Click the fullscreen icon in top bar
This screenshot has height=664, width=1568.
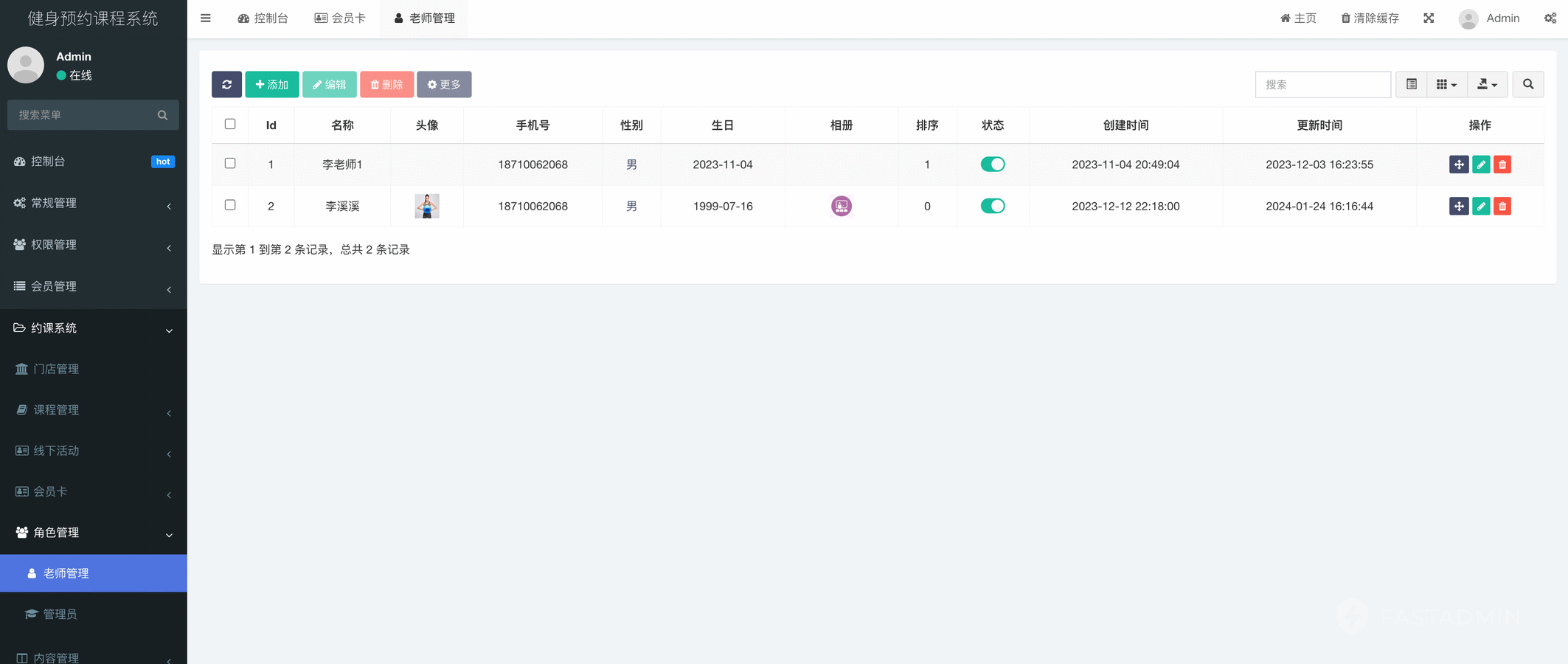point(1429,18)
